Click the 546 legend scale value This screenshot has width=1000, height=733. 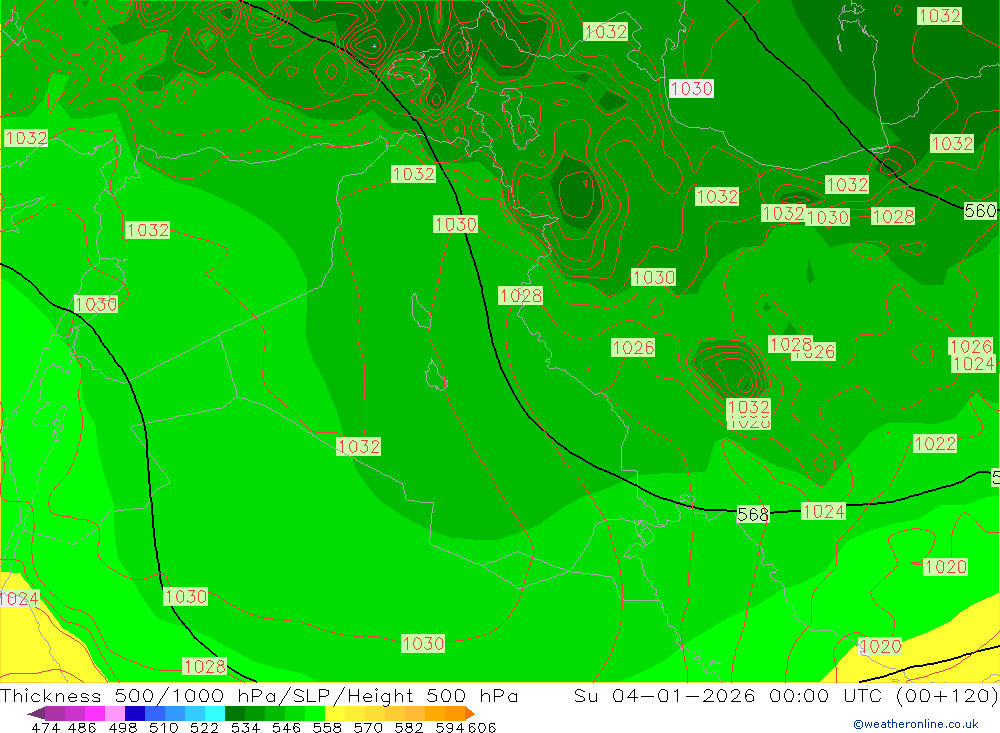pos(286,727)
